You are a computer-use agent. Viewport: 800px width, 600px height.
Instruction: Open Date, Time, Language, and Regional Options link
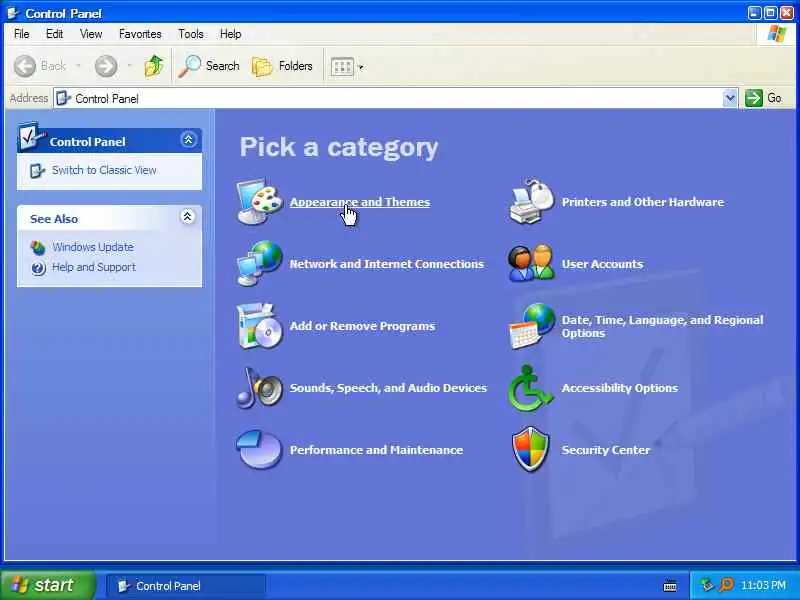click(662, 327)
